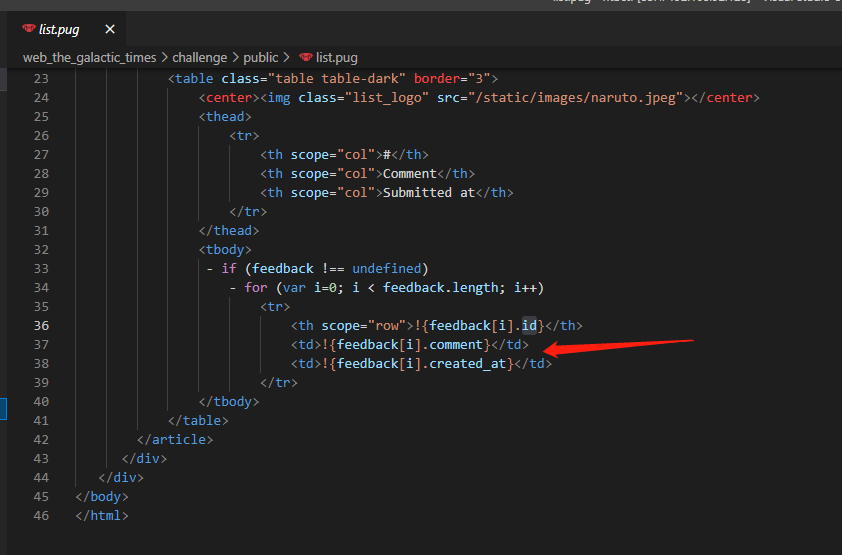Click line number 23 in the gutter
Viewport: 842px width, 555px height.
(x=41, y=79)
